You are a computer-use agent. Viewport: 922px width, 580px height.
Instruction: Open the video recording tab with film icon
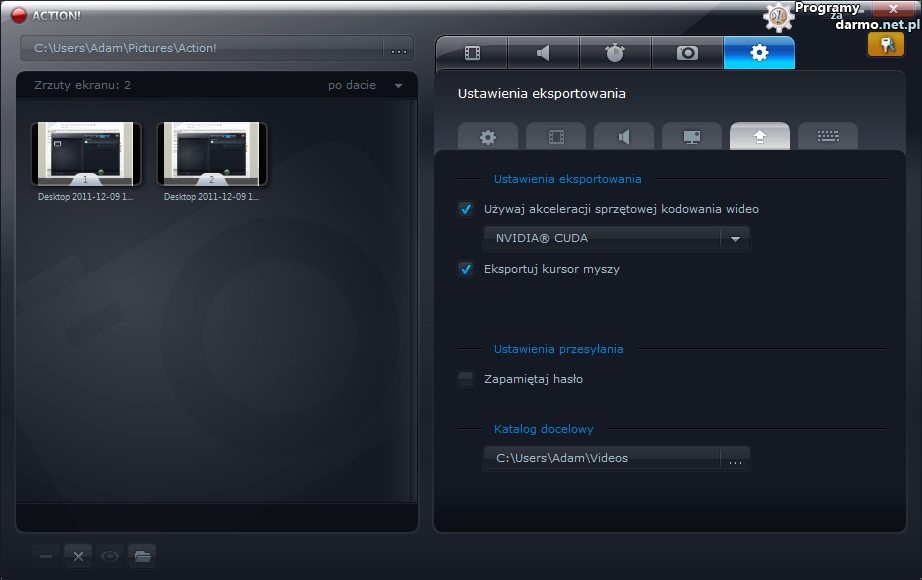pyautogui.click(x=472, y=53)
